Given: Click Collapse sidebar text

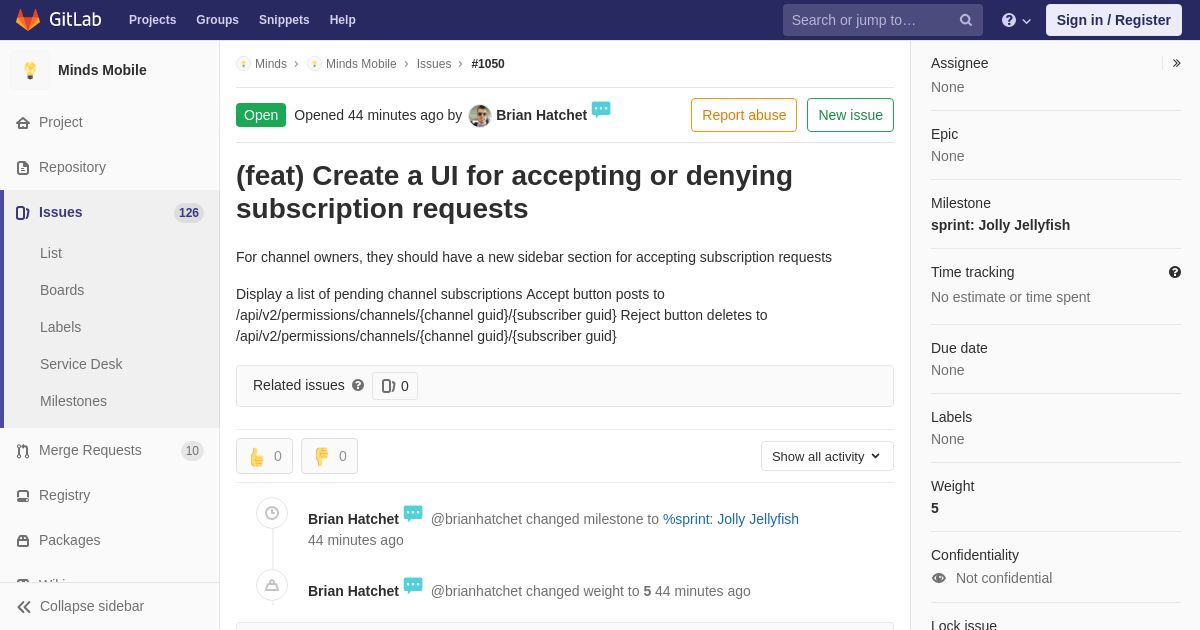Looking at the screenshot, I should (92, 606).
